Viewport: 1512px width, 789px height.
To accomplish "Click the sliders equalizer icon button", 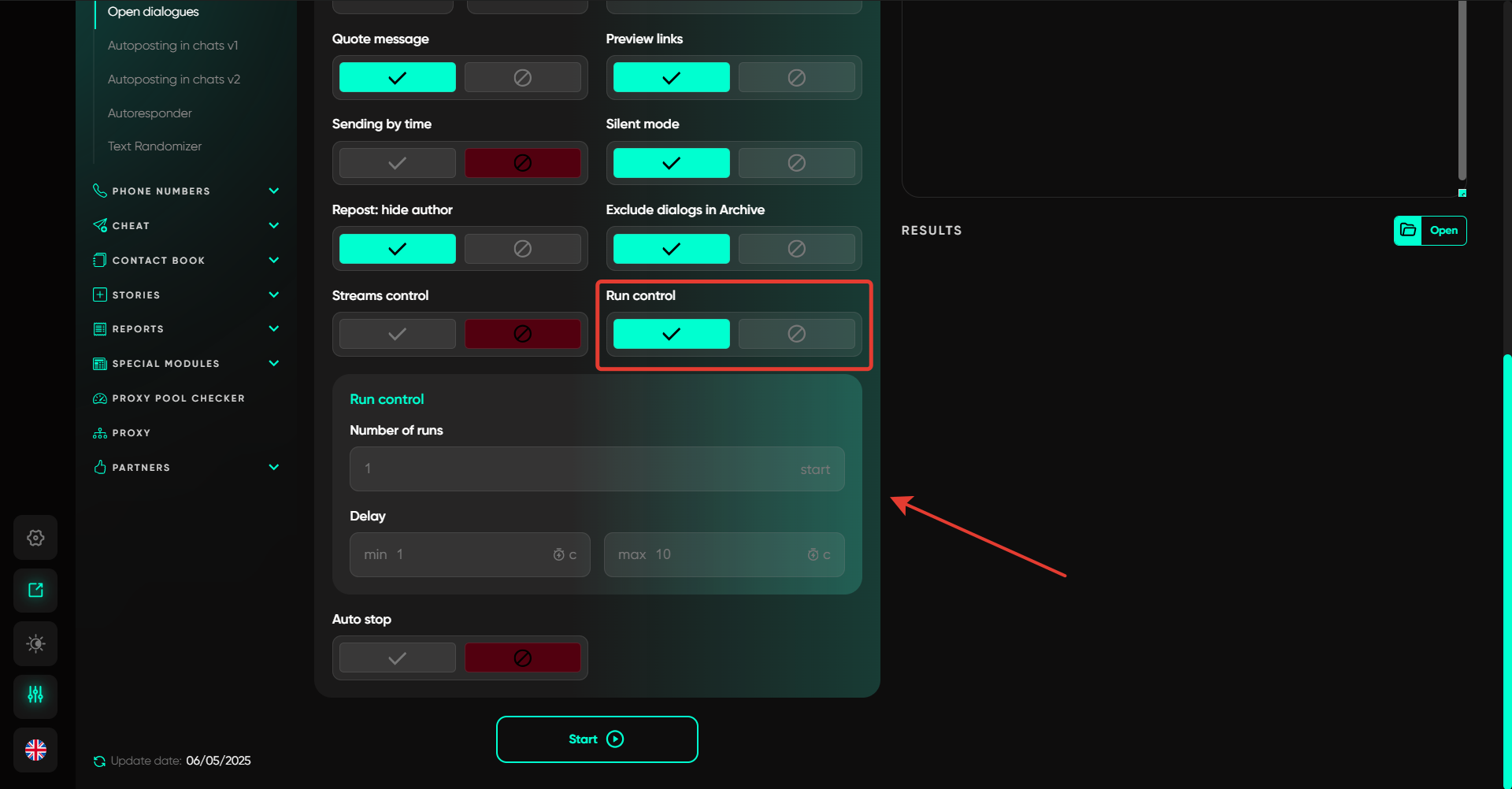I will (x=35, y=695).
